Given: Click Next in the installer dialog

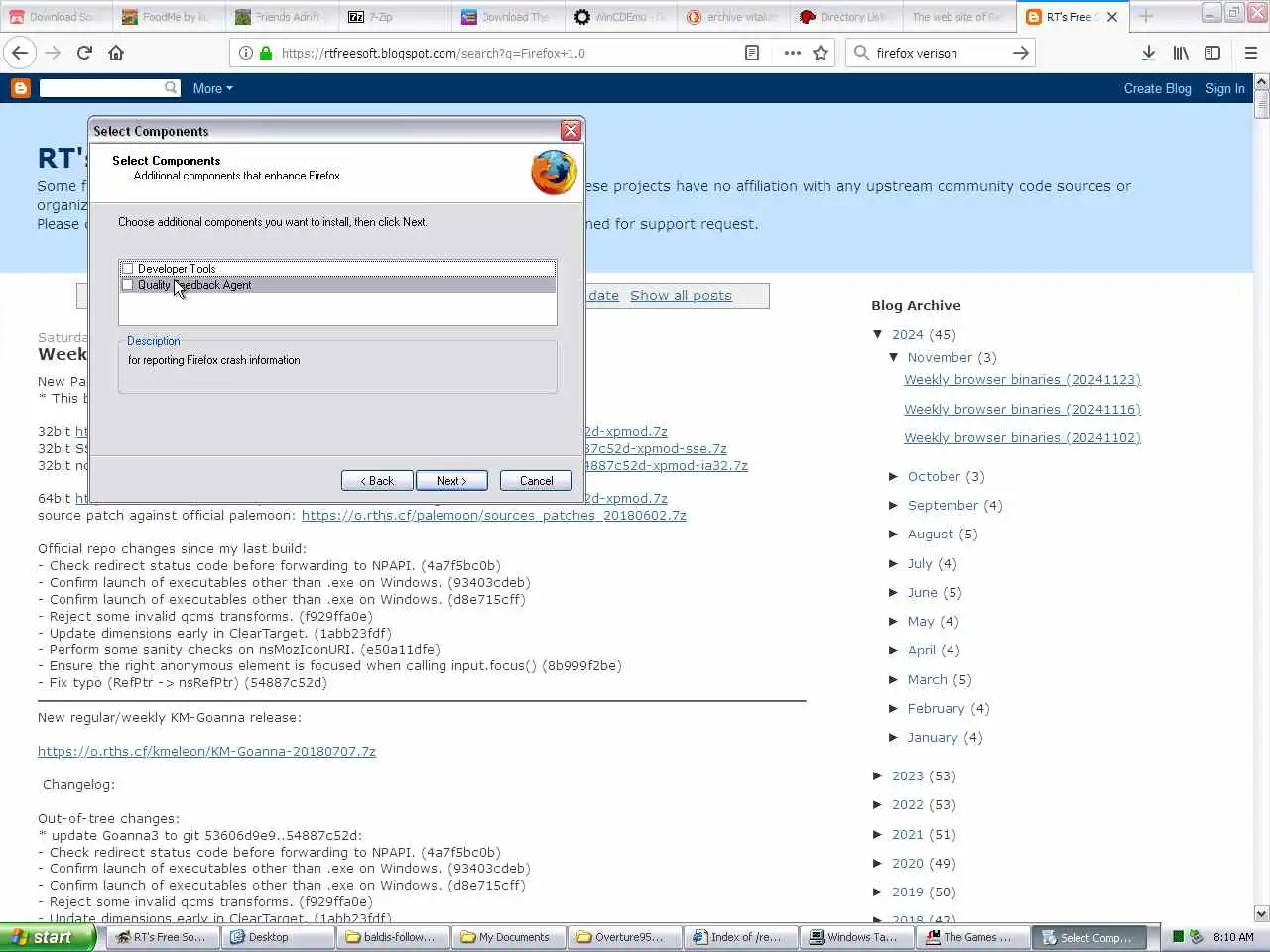Looking at the screenshot, I should pyautogui.click(x=451, y=481).
